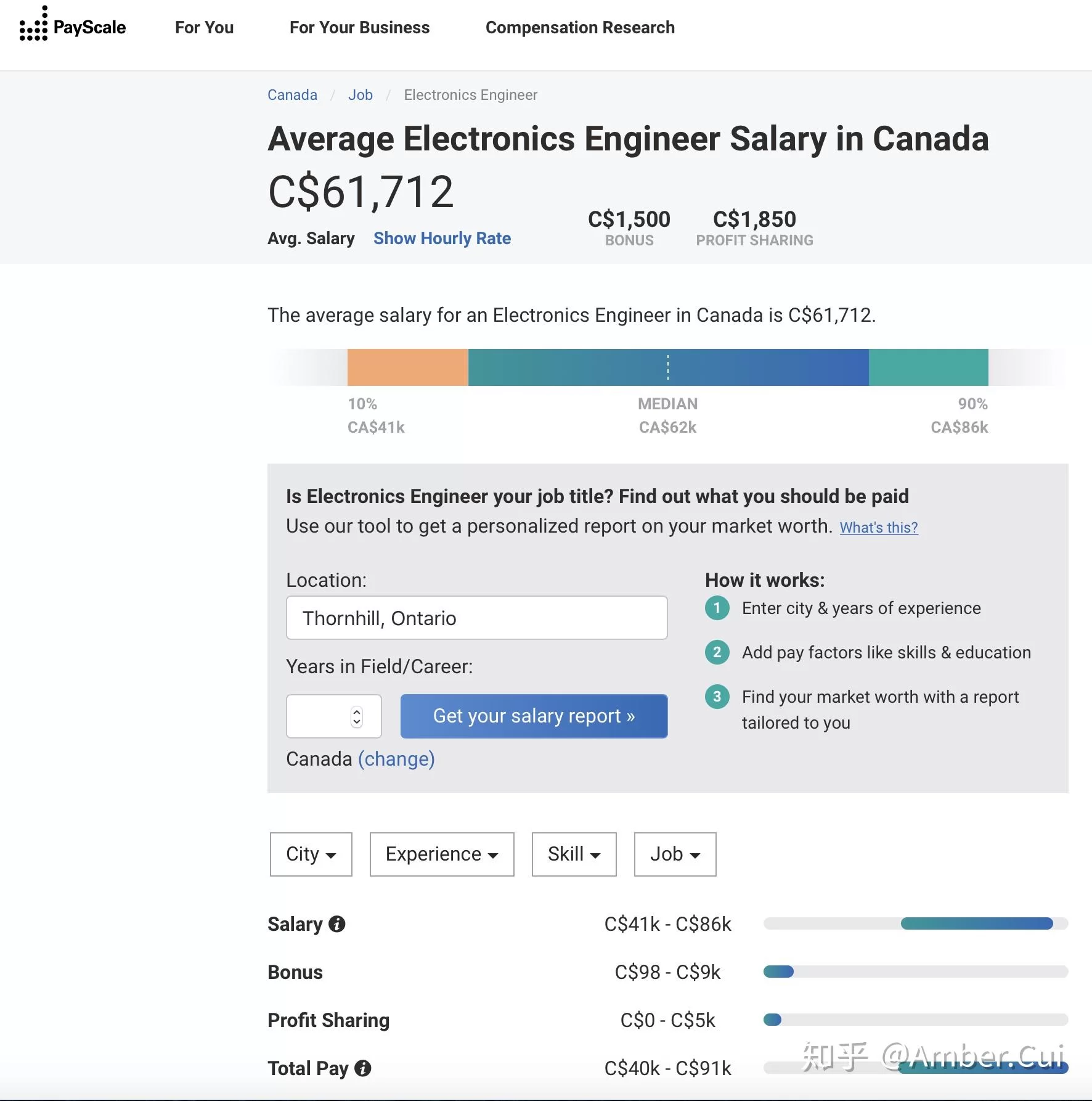1092x1101 pixels.
Task: Follow the Canada breadcrumb link
Action: tap(292, 95)
